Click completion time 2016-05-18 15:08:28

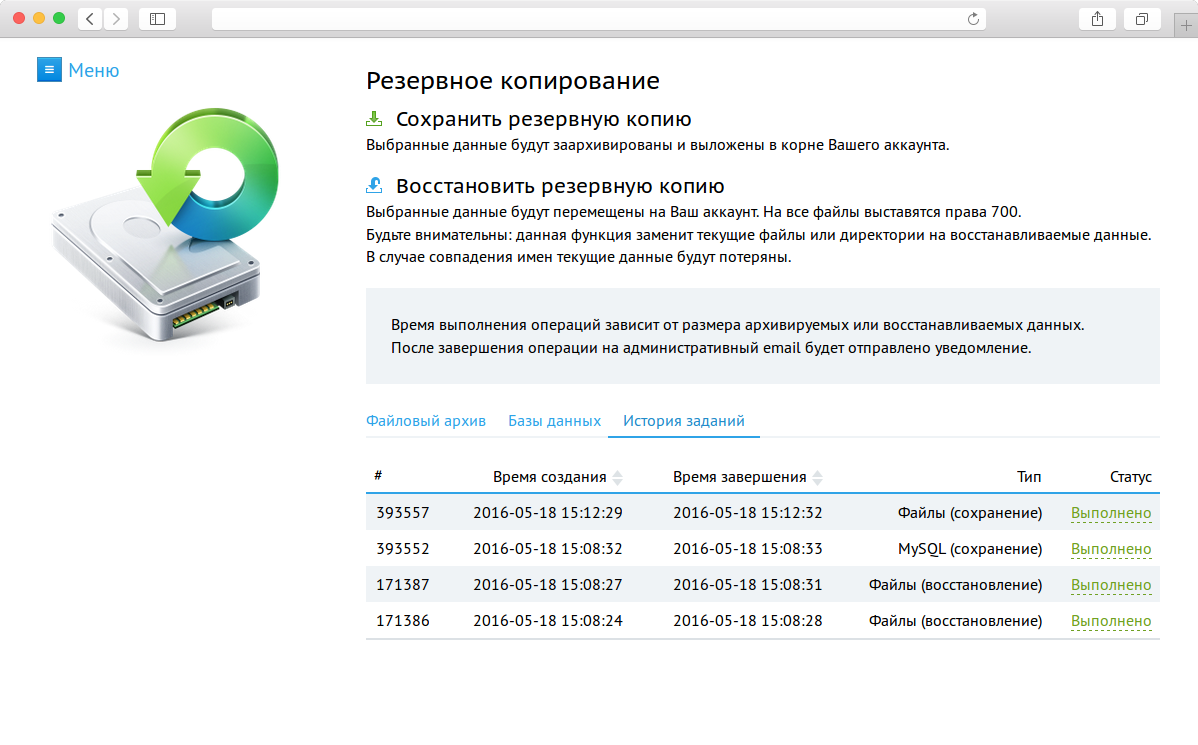tap(748, 620)
